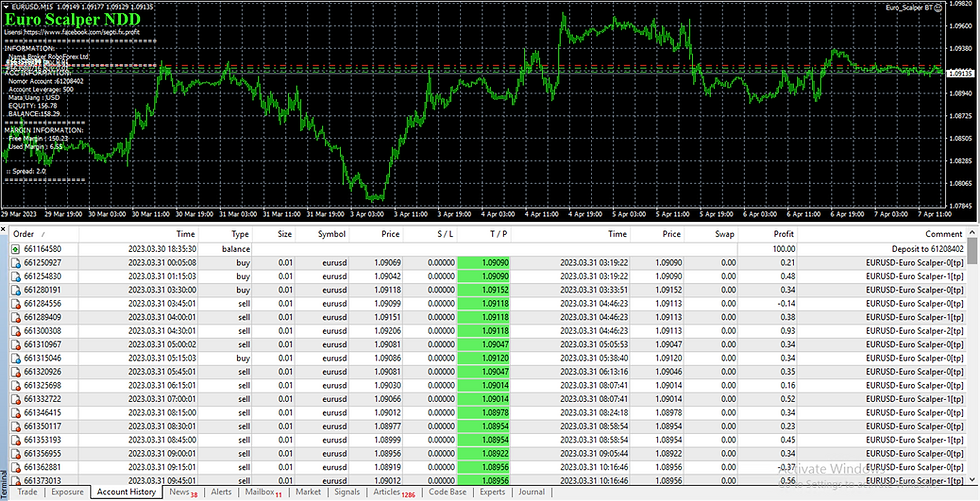Sort history by the Order column header
Viewport: 980px width, 501px height.
(x=44, y=234)
